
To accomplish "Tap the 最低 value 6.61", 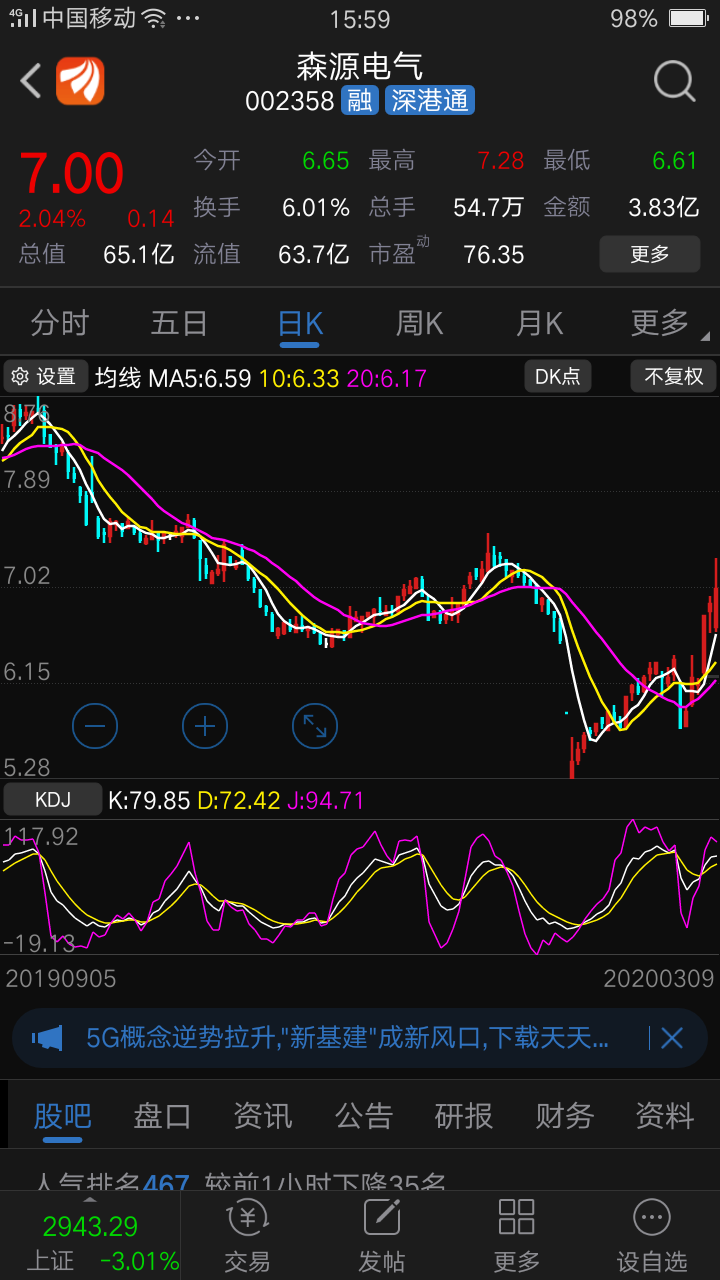I will click(674, 161).
